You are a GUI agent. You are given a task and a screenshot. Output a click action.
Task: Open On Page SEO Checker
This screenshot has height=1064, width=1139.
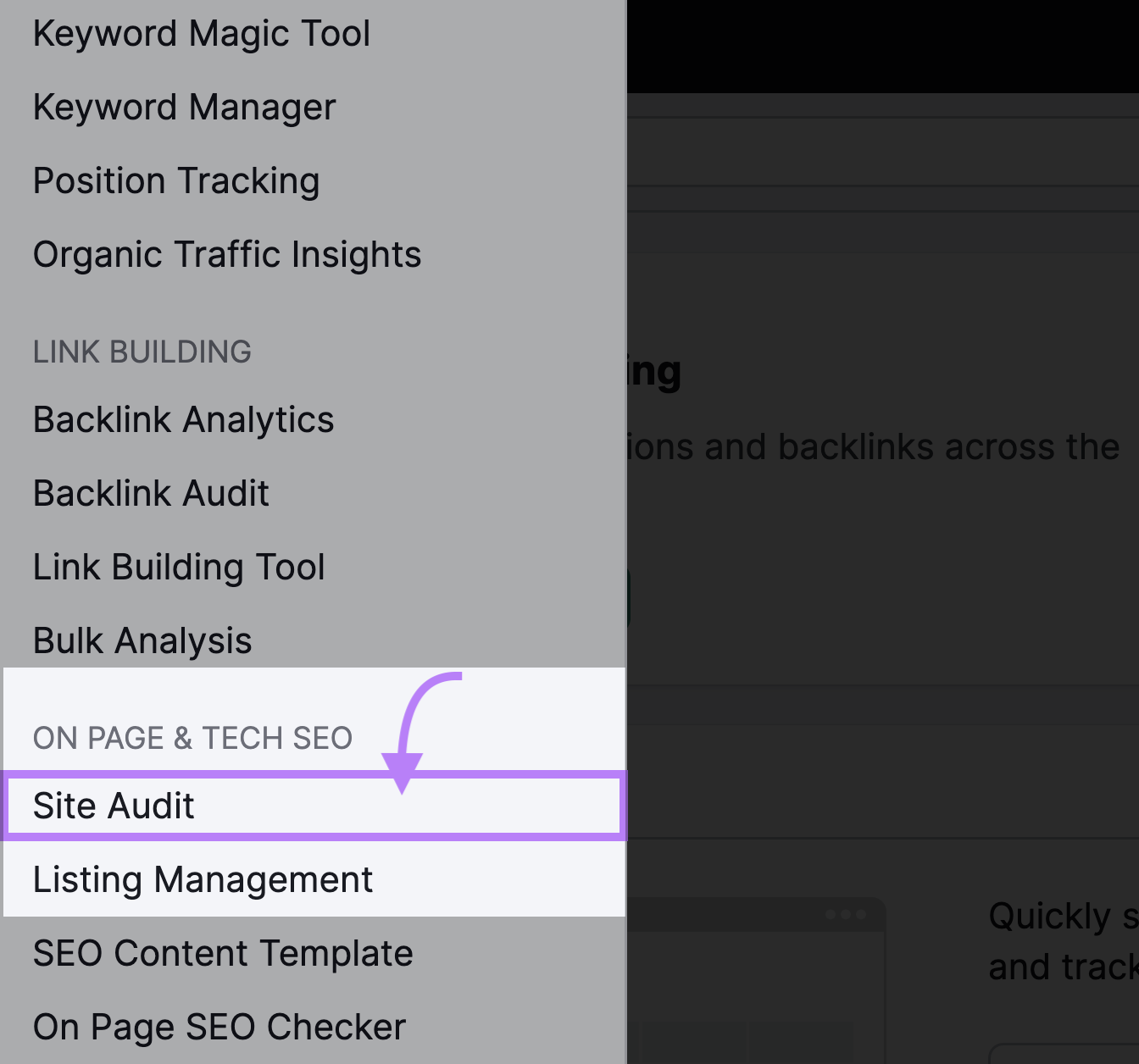click(x=219, y=1028)
